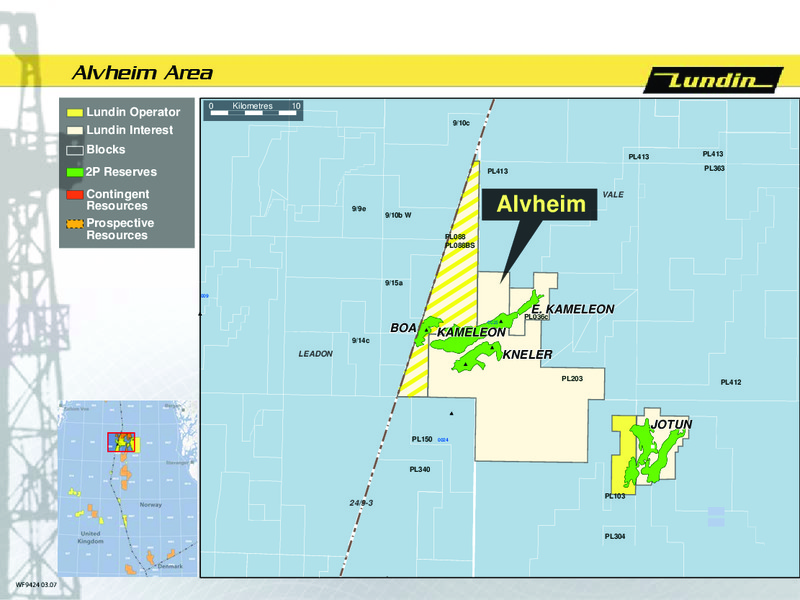Click the '9/10b W' block label
800x600 pixels.
398,215
